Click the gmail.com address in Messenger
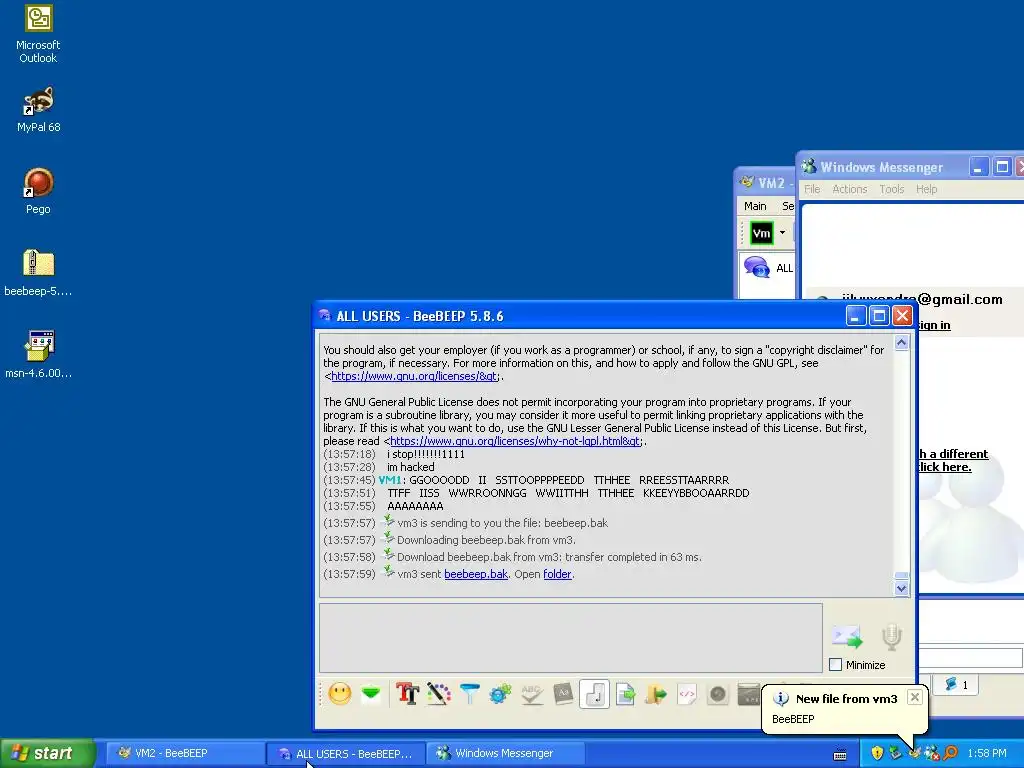This screenshot has width=1024, height=768. [x=959, y=299]
